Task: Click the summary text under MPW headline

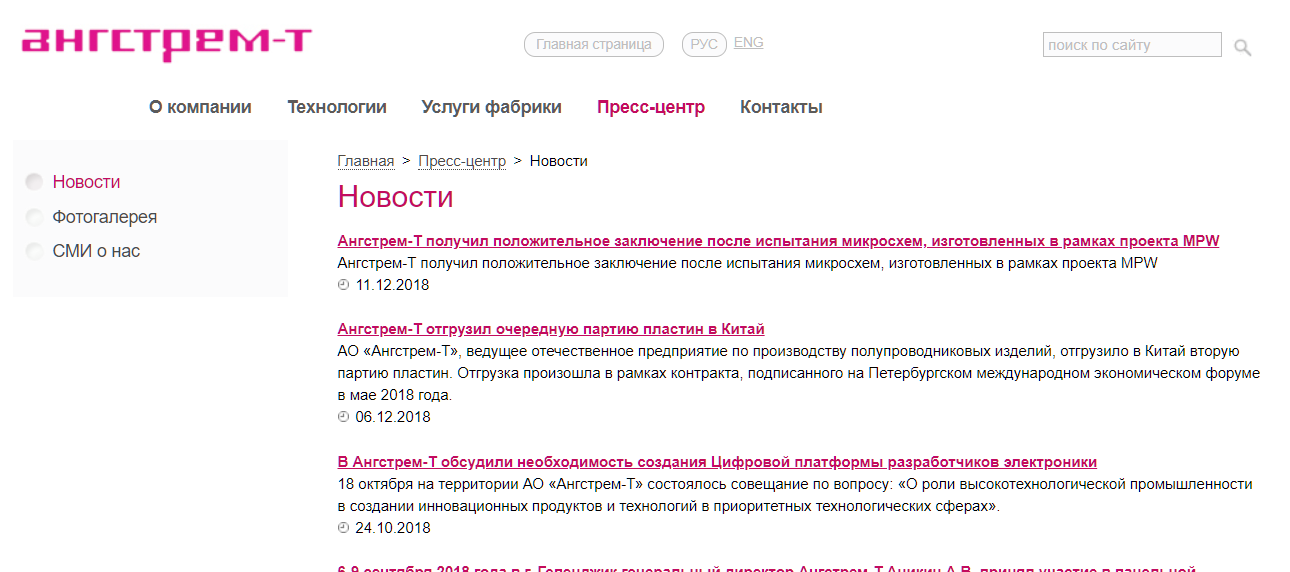Action: (747, 263)
